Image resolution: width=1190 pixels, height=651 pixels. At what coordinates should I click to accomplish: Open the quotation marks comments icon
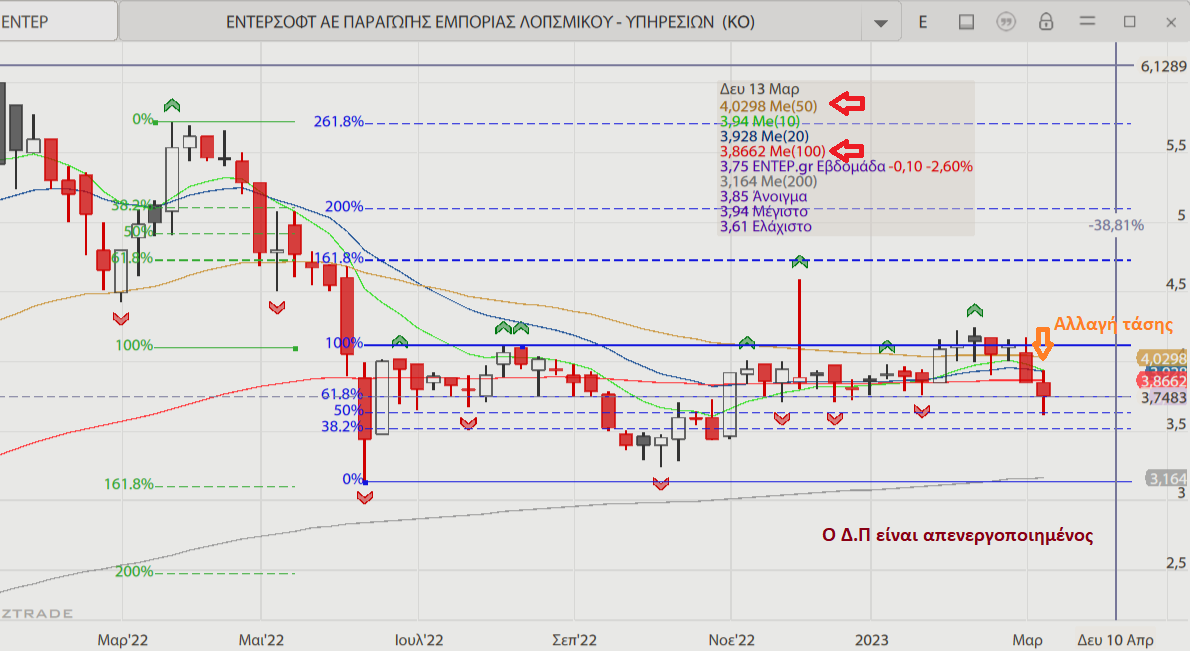click(x=1006, y=22)
